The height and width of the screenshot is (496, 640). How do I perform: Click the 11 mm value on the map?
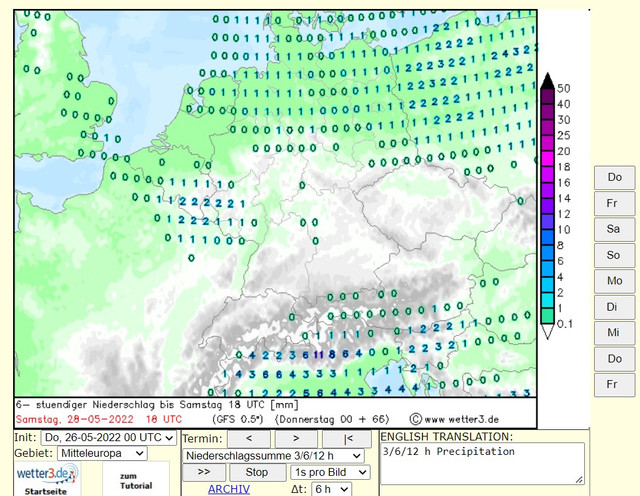(x=318, y=355)
